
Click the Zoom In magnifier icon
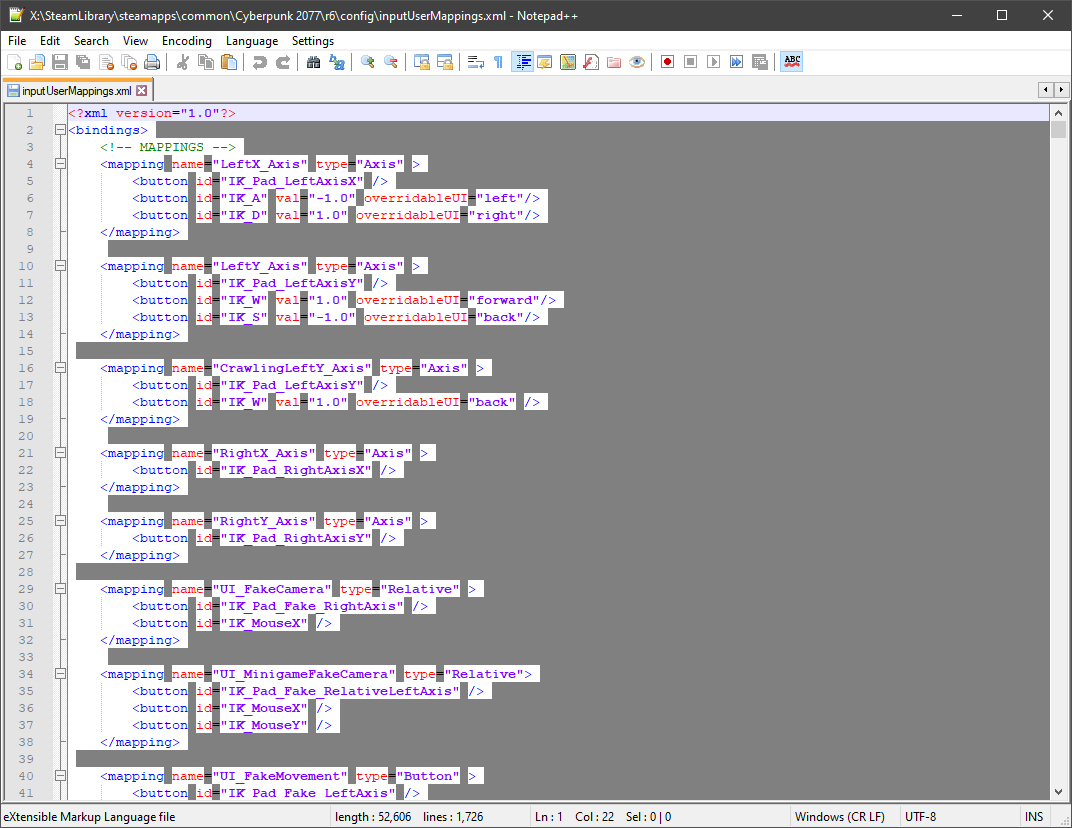coord(368,62)
